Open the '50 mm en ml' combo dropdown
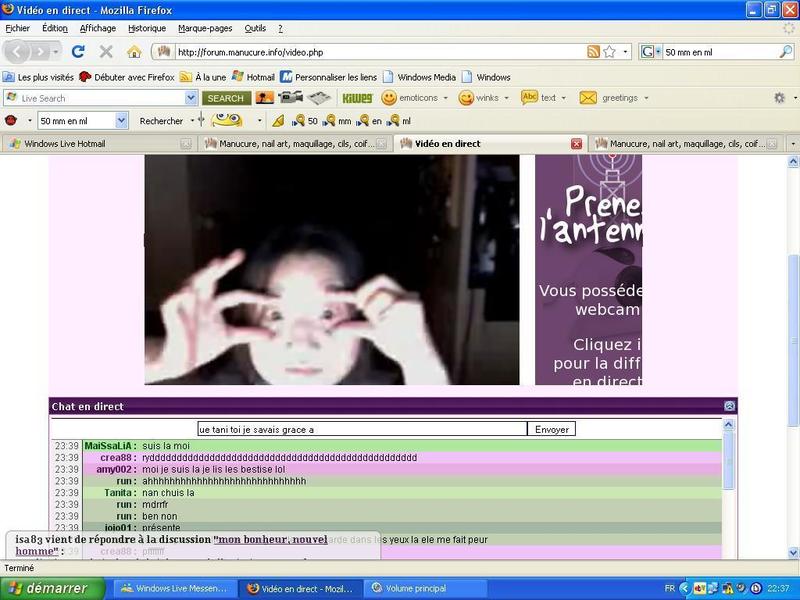The height and width of the screenshot is (600, 800). coord(122,121)
